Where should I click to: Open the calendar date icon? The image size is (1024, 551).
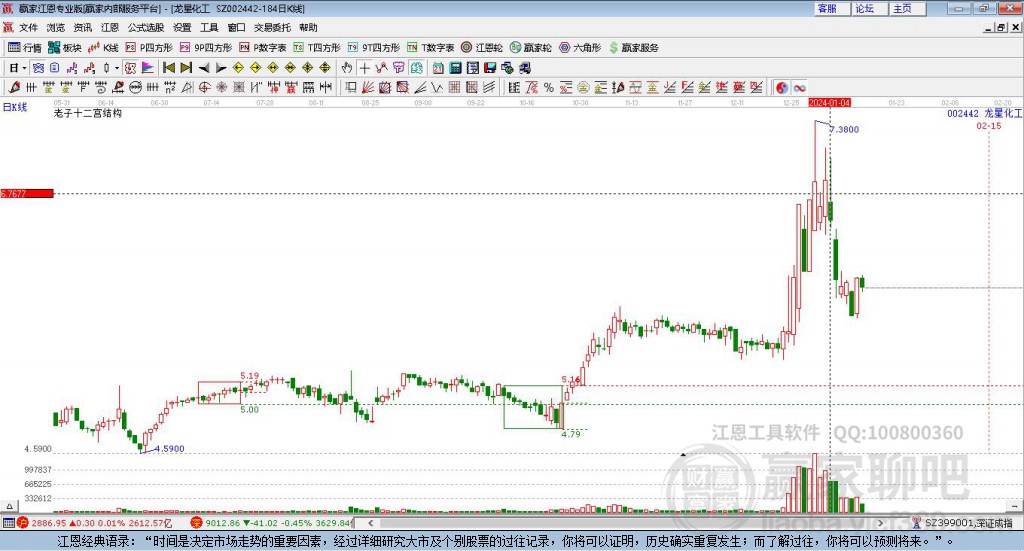point(438,68)
